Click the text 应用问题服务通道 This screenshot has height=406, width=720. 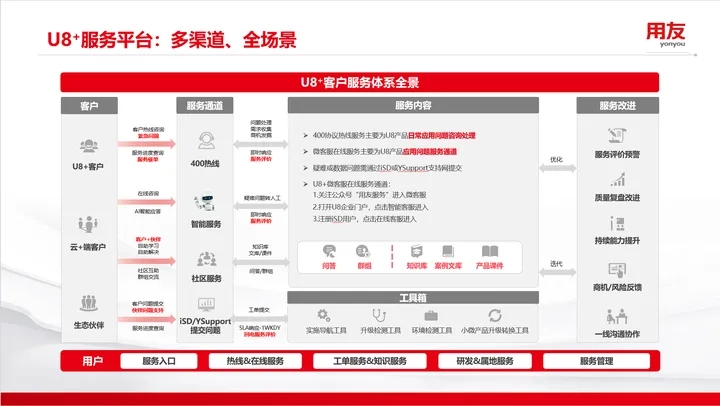pos(430,152)
